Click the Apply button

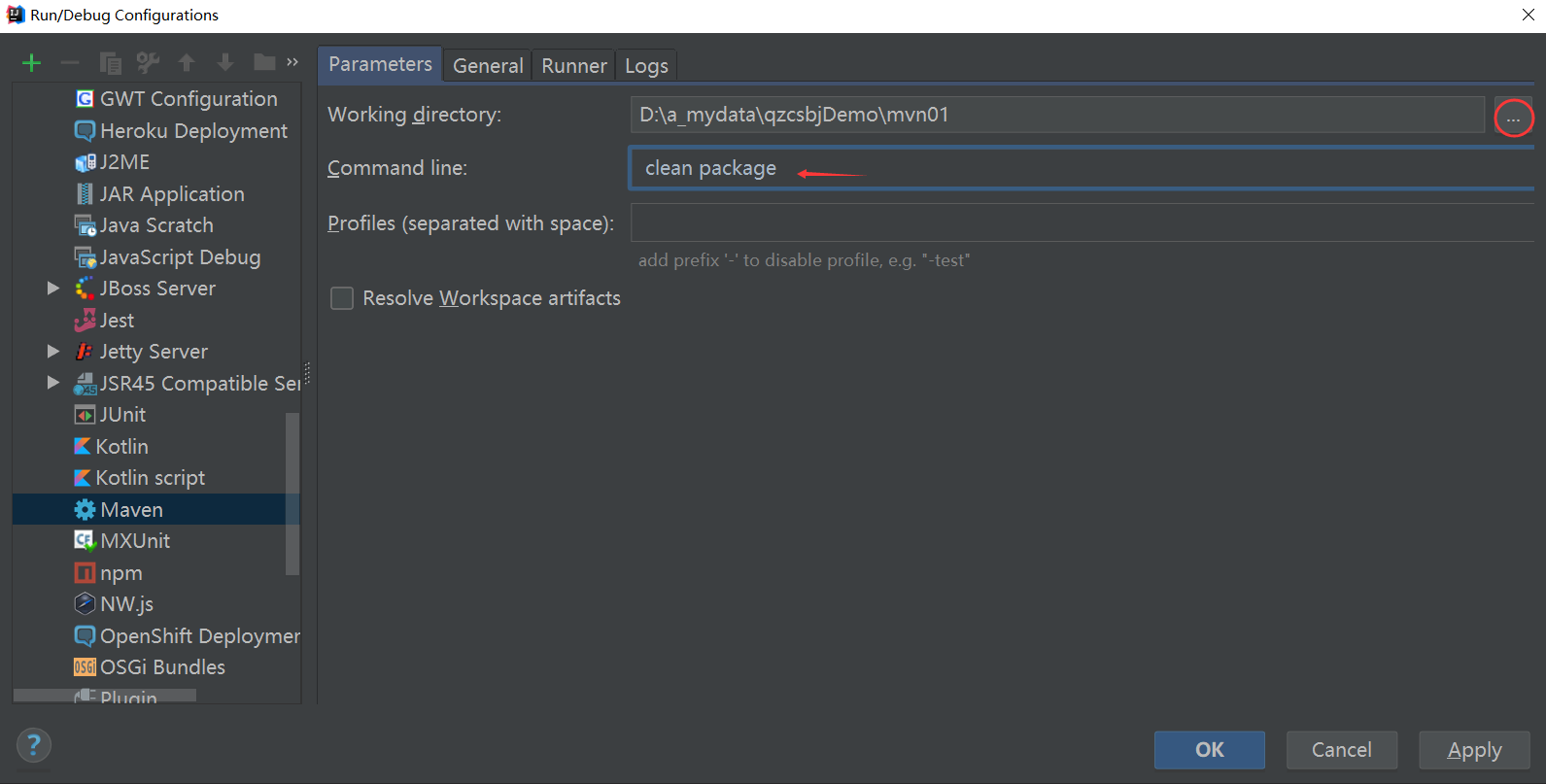coord(1474,750)
